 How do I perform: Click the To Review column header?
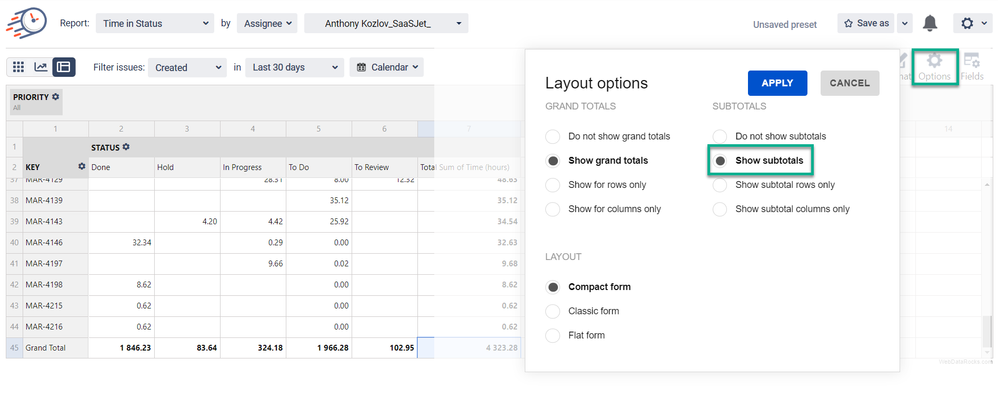tap(384, 167)
